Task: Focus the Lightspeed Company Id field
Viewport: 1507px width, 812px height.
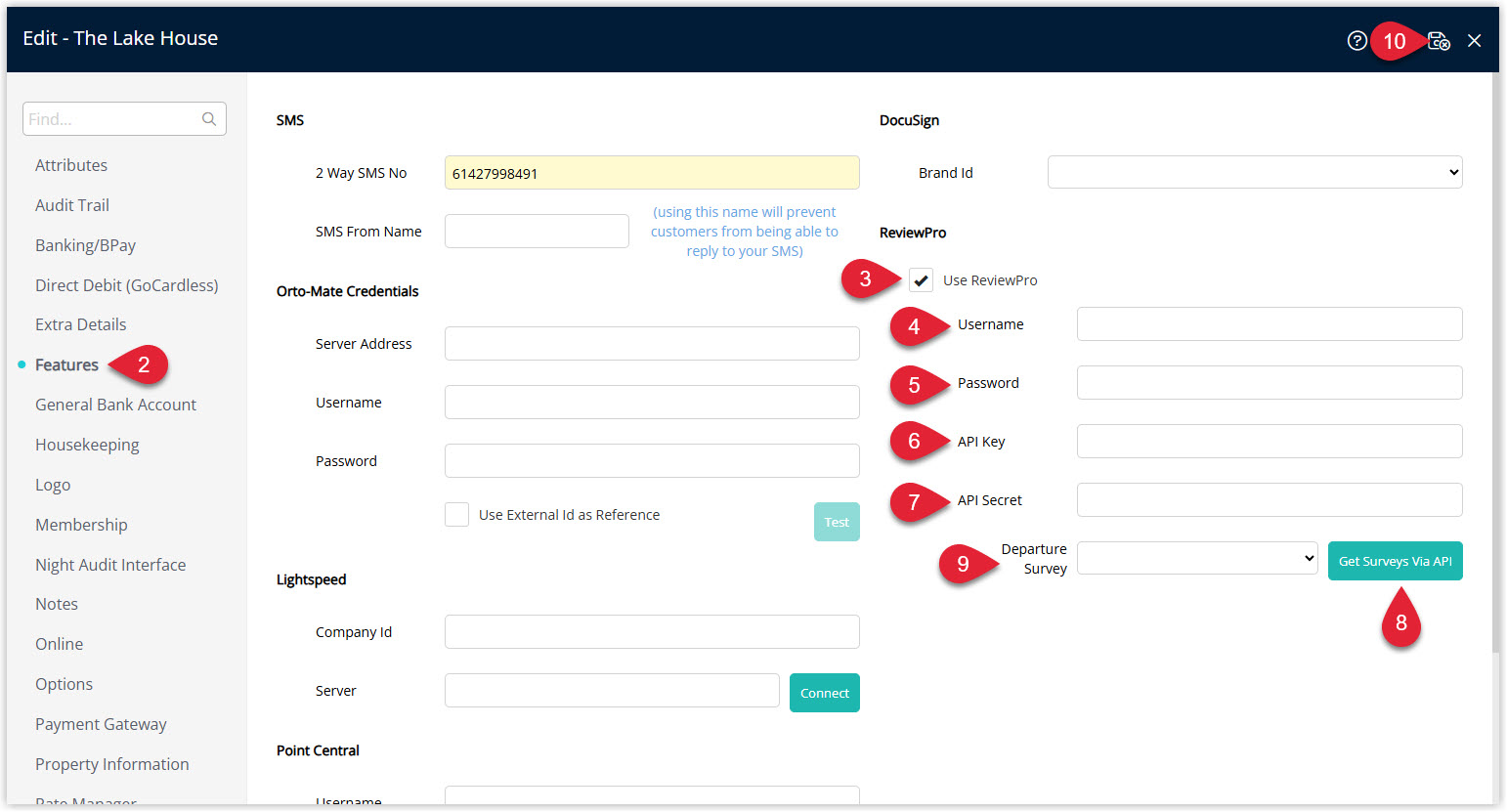Action: [x=652, y=632]
